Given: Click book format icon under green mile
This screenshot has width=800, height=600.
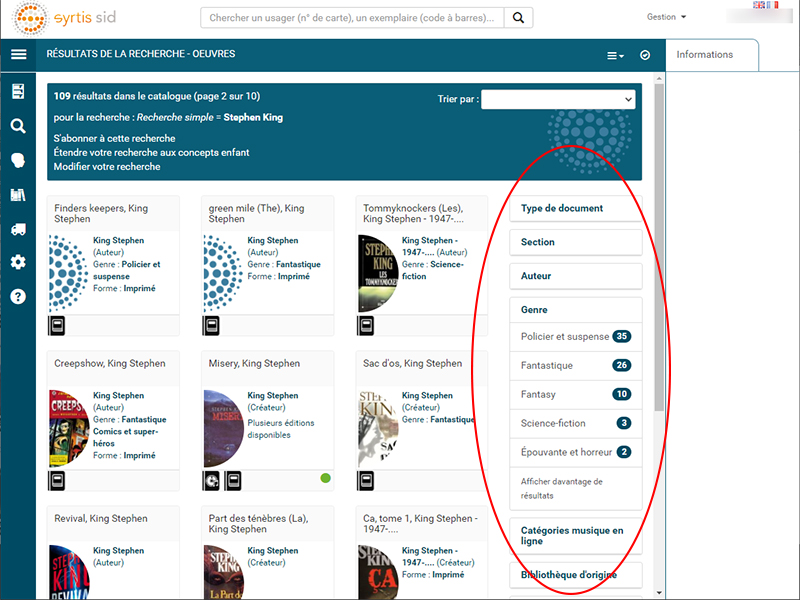Looking at the screenshot, I should pos(211,326).
